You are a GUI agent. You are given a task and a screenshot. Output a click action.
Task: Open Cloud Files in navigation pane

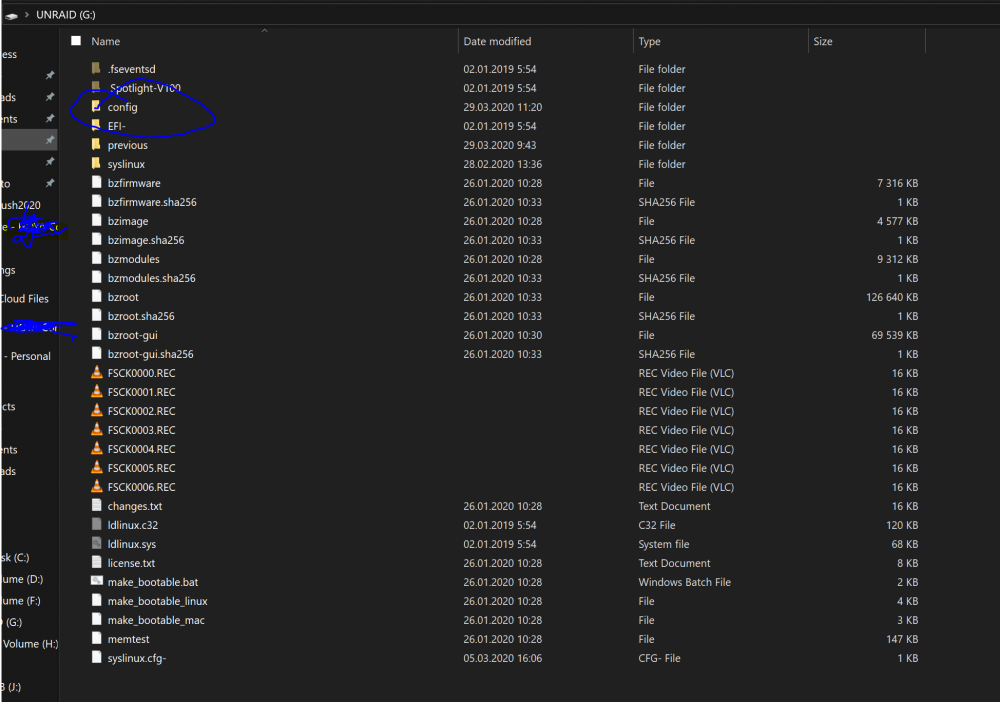click(x=24, y=298)
